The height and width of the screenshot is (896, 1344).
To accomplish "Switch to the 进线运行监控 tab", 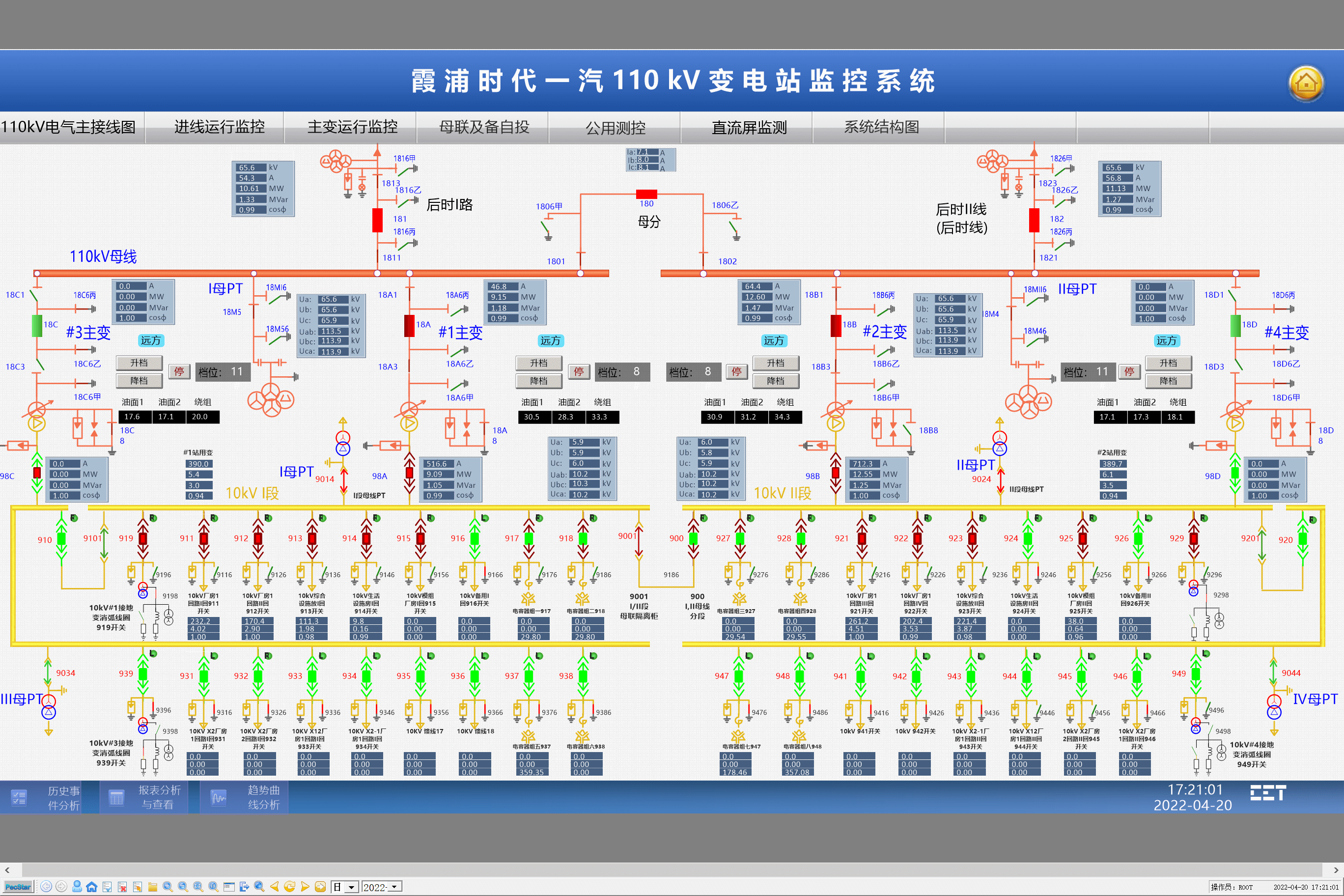I will [219, 127].
